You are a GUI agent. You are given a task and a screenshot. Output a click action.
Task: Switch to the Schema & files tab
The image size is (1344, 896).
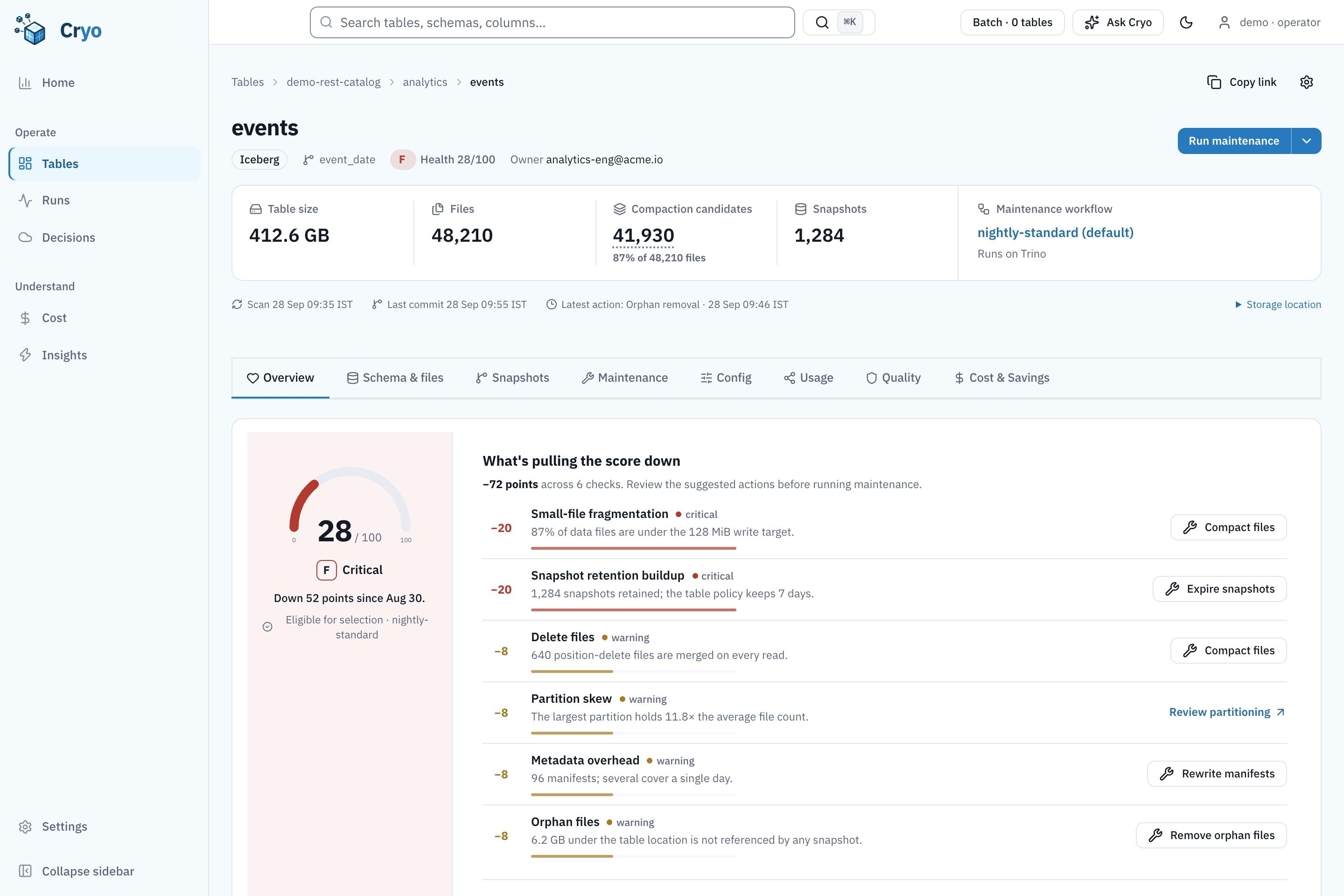pyautogui.click(x=395, y=378)
